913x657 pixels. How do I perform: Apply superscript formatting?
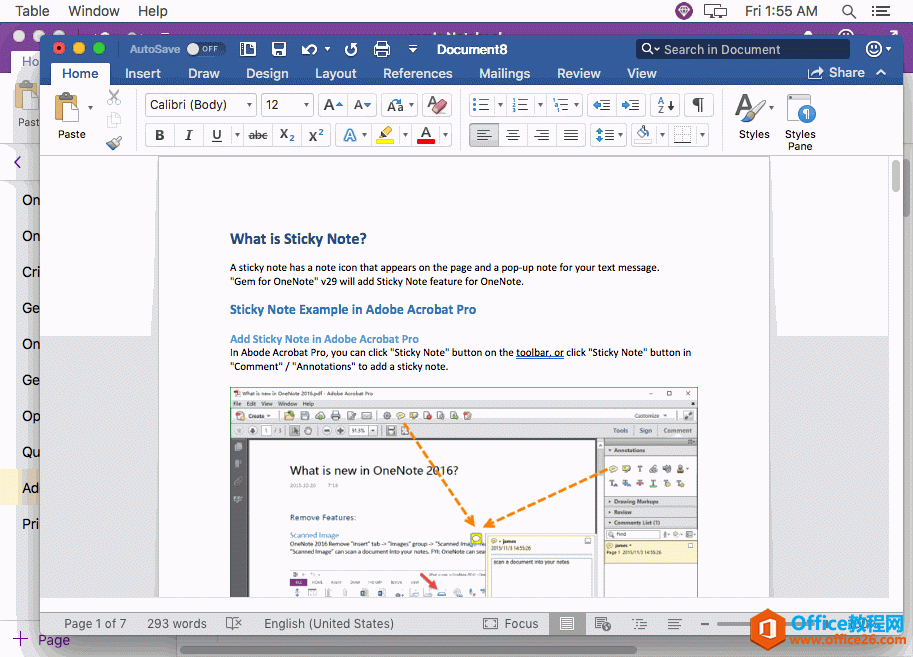point(316,135)
